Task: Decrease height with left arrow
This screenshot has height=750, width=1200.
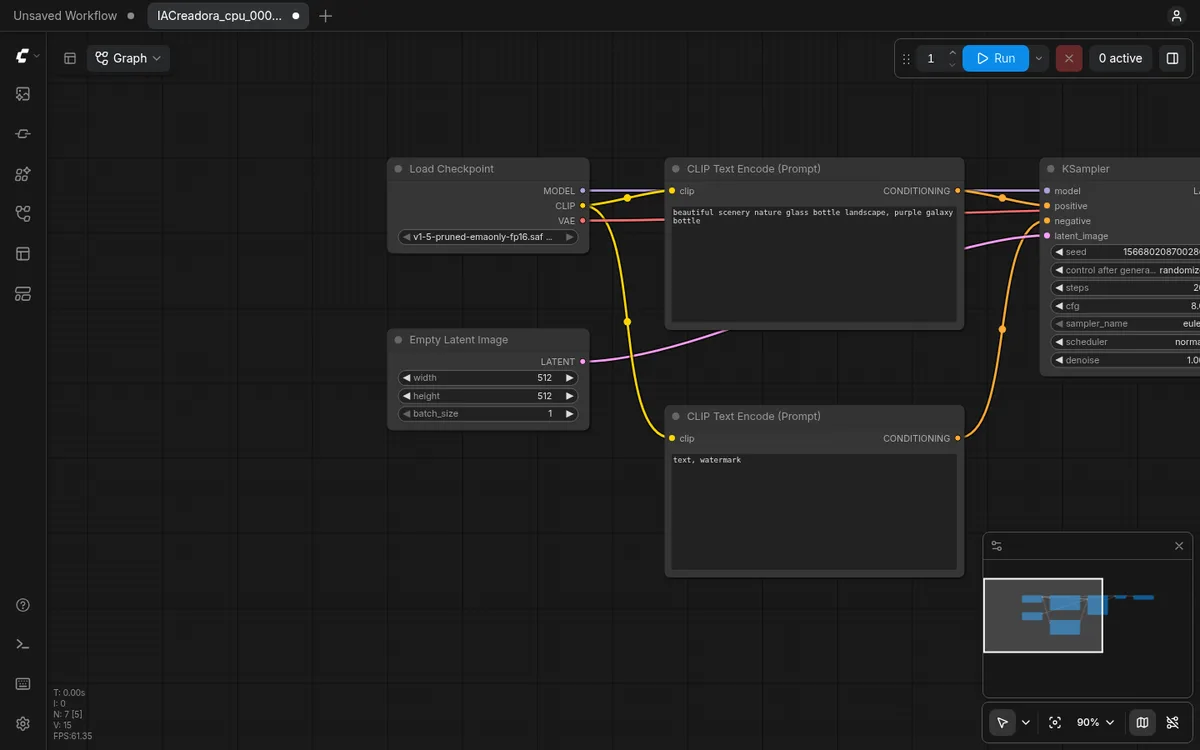Action: coord(407,396)
